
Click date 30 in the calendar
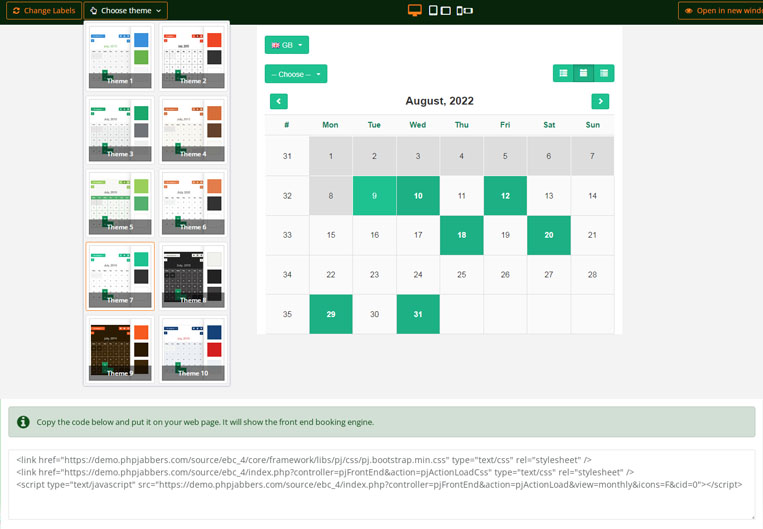point(374,314)
